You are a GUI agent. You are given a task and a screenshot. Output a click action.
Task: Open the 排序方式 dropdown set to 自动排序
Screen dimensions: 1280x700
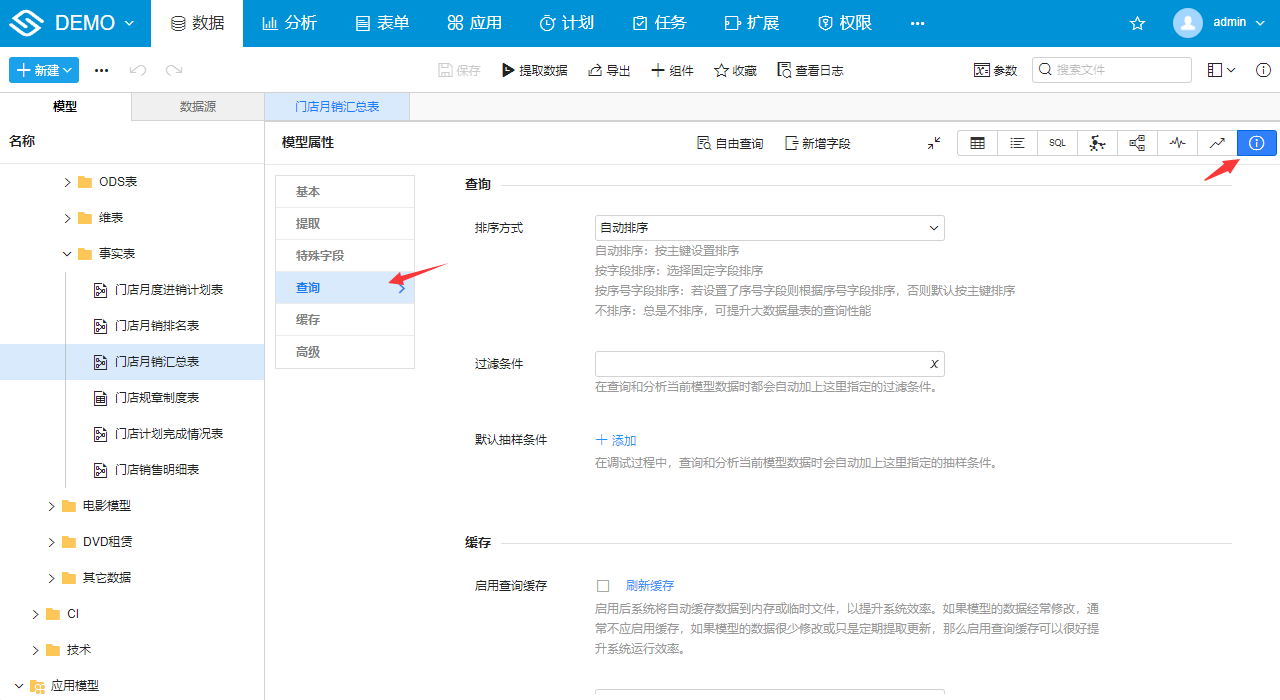click(769, 227)
